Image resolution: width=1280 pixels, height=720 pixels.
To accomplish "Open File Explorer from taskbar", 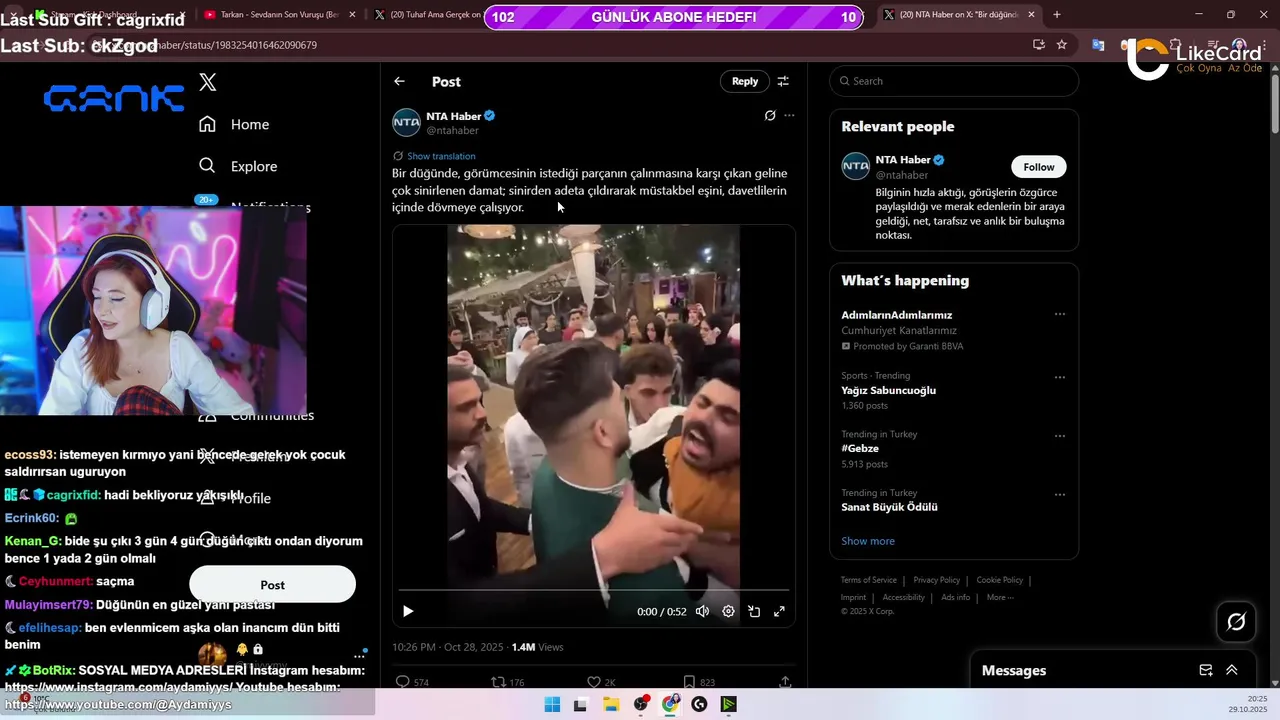I will click(x=611, y=704).
